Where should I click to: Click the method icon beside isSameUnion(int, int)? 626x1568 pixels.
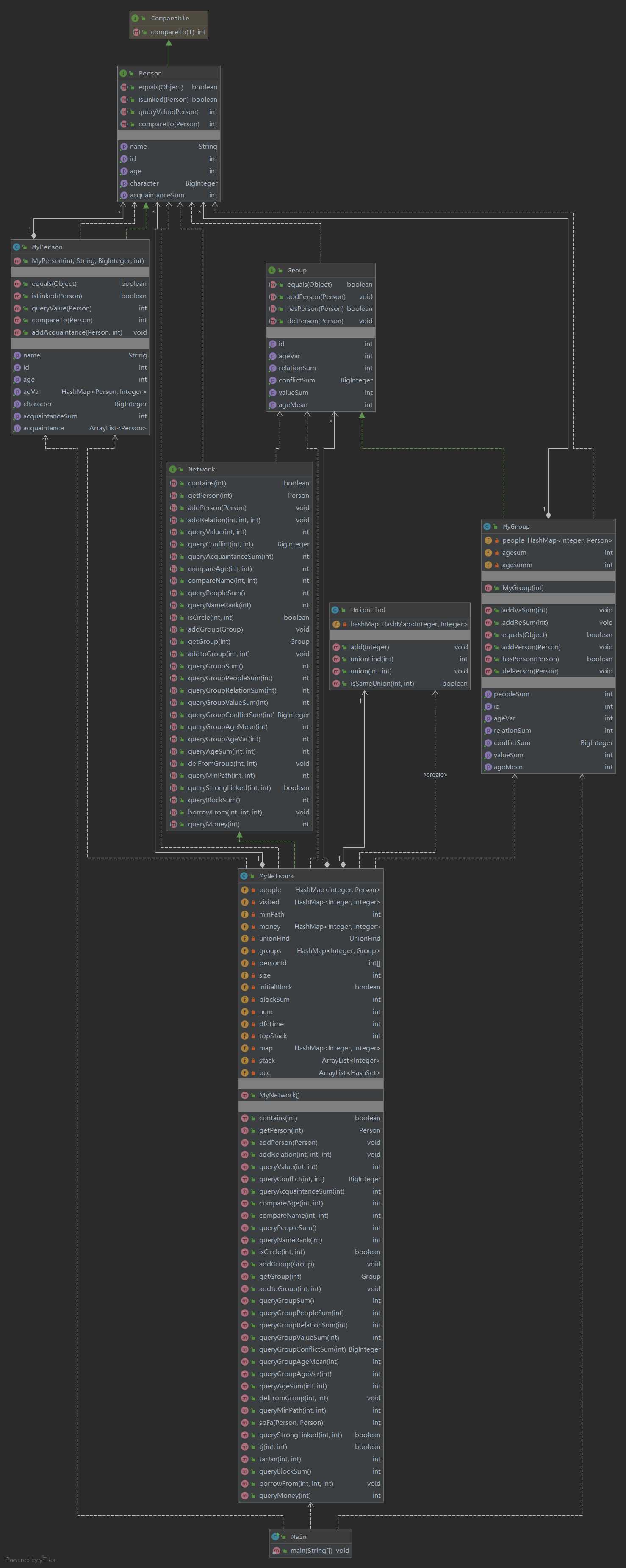coord(336,684)
